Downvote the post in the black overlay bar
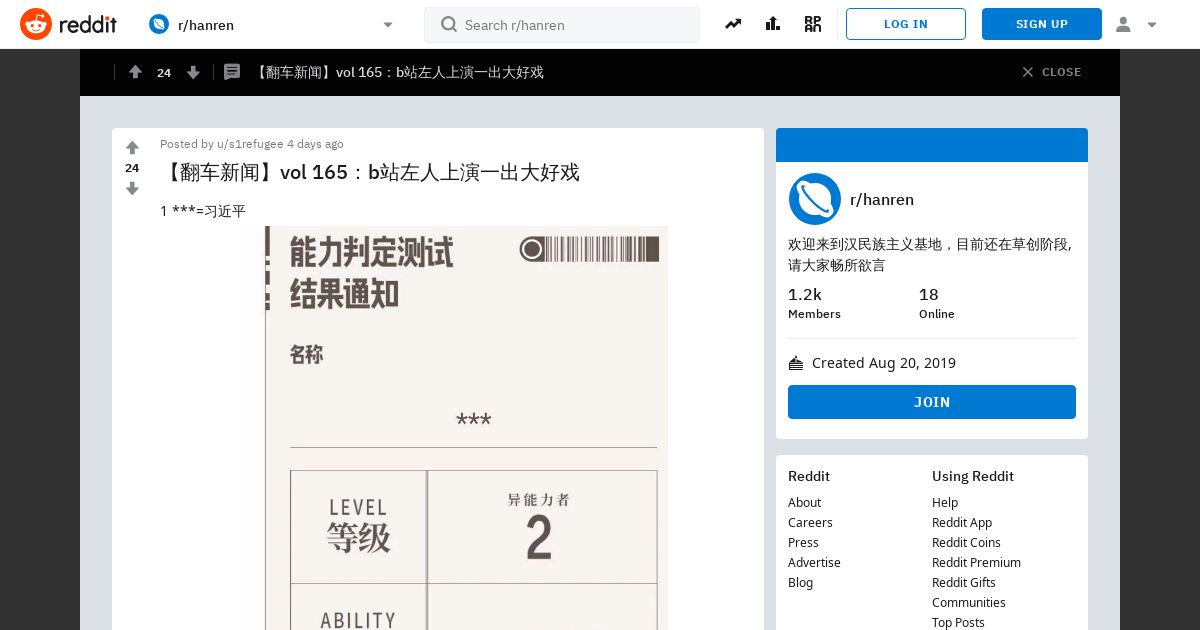The width and height of the screenshot is (1200, 630). tap(193, 72)
